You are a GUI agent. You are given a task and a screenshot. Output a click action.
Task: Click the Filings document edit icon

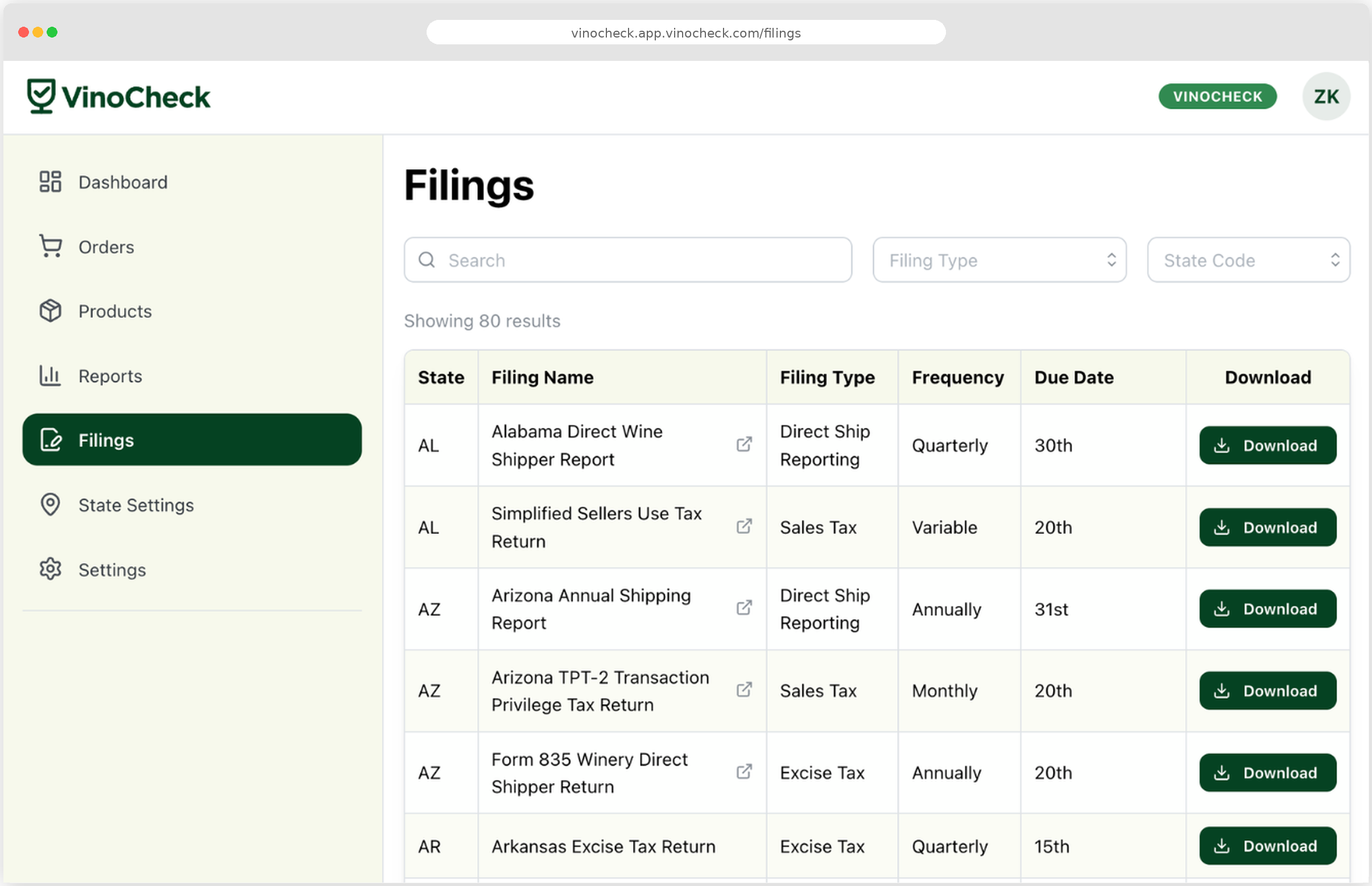tap(51, 440)
